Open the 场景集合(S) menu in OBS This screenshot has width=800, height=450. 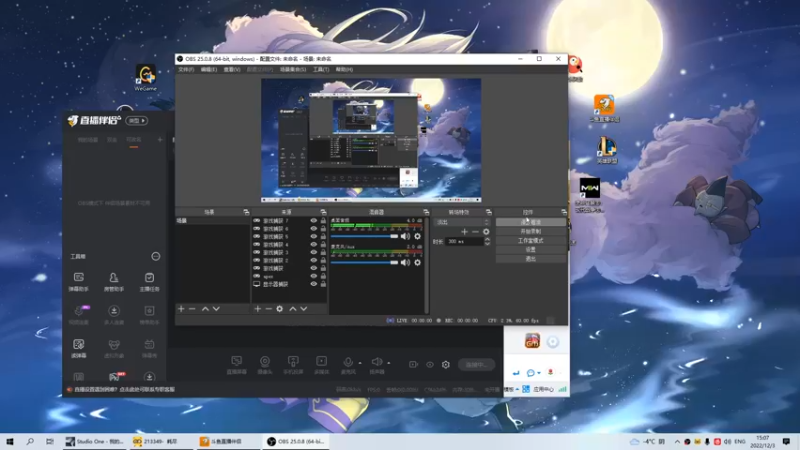pos(293,69)
